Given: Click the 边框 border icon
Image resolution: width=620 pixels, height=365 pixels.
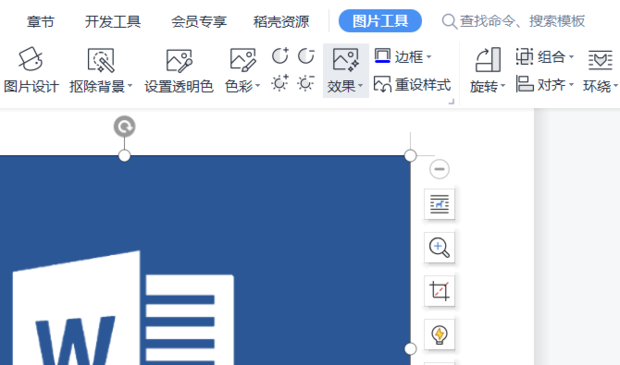Looking at the screenshot, I should pos(382,56).
